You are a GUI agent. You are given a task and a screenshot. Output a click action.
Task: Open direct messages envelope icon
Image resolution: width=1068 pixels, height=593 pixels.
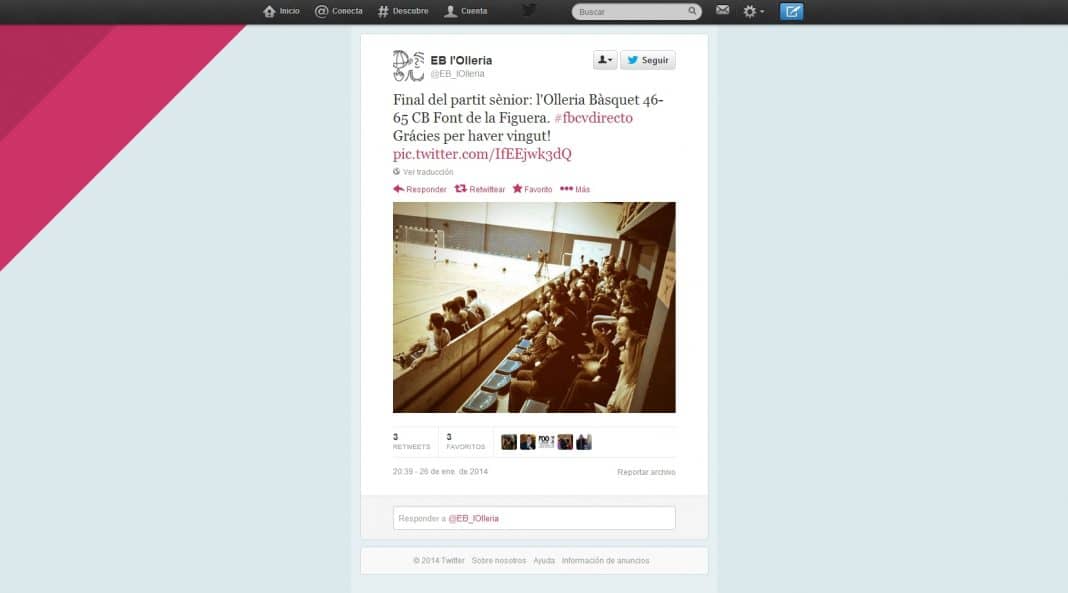(x=723, y=10)
